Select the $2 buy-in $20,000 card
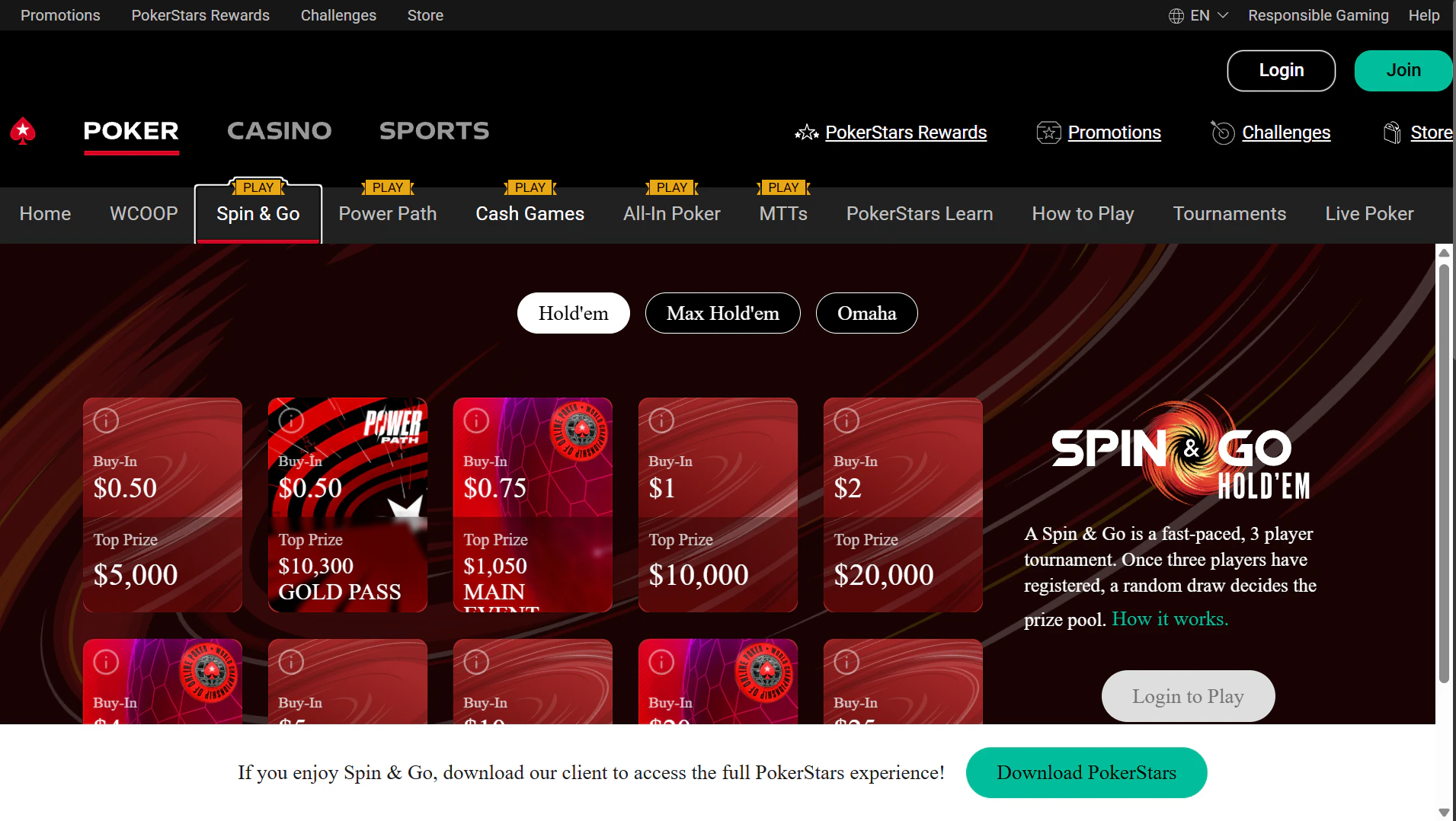 pyautogui.click(x=903, y=505)
